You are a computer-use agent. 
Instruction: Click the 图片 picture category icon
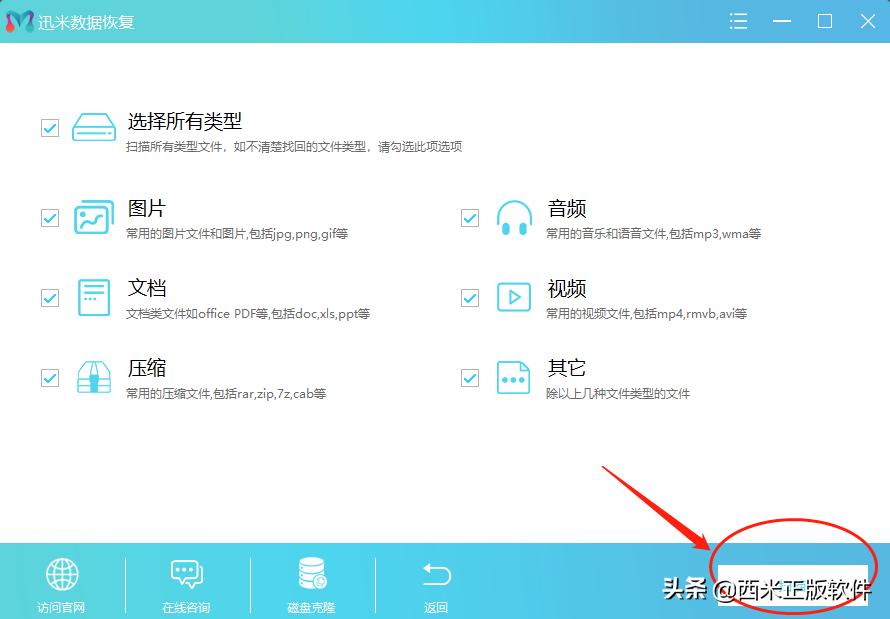tap(93, 217)
